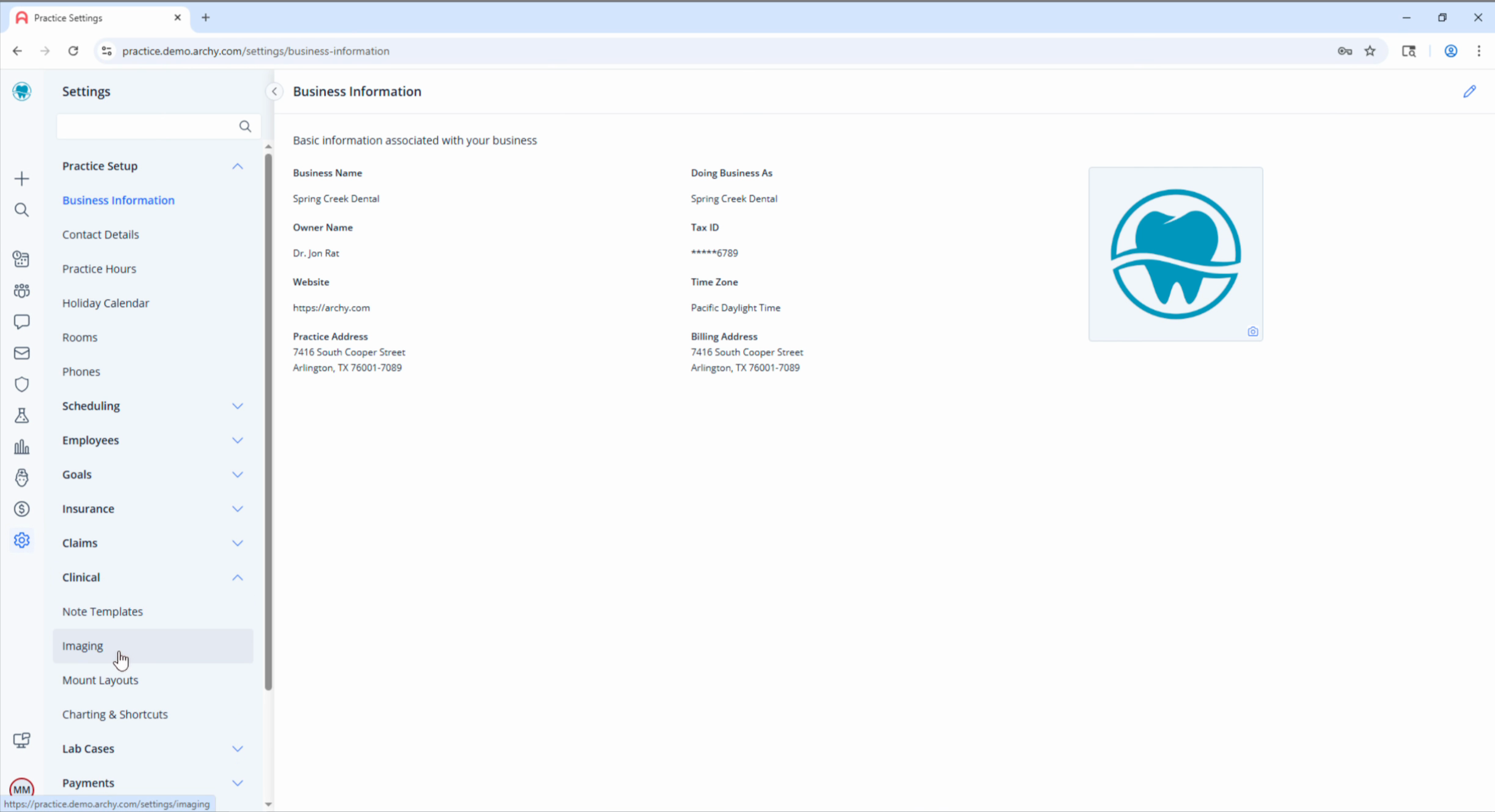
Task: Click the https://archy.com website value
Action: coord(331,308)
